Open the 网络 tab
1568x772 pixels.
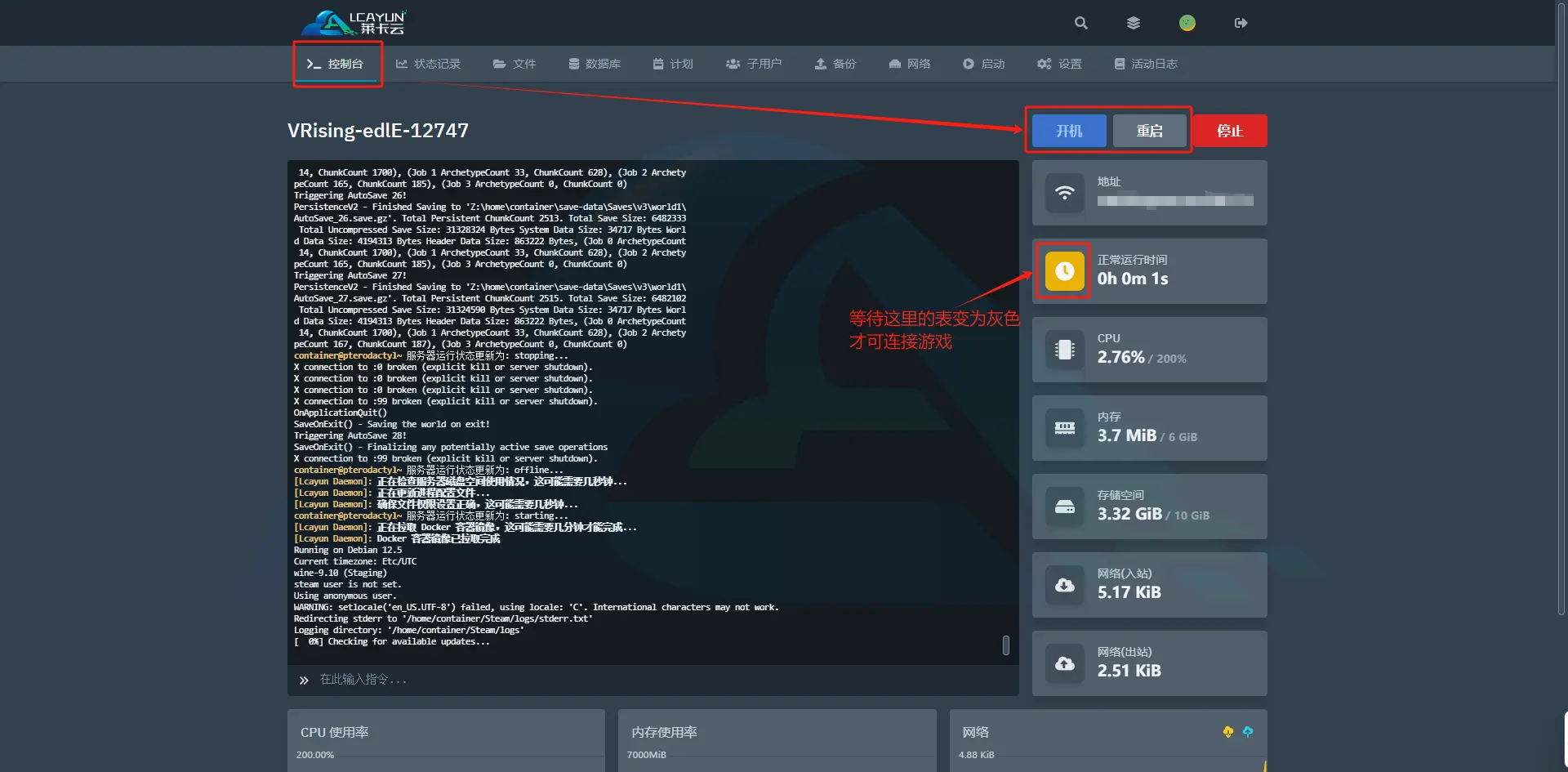[x=910, y=64]
